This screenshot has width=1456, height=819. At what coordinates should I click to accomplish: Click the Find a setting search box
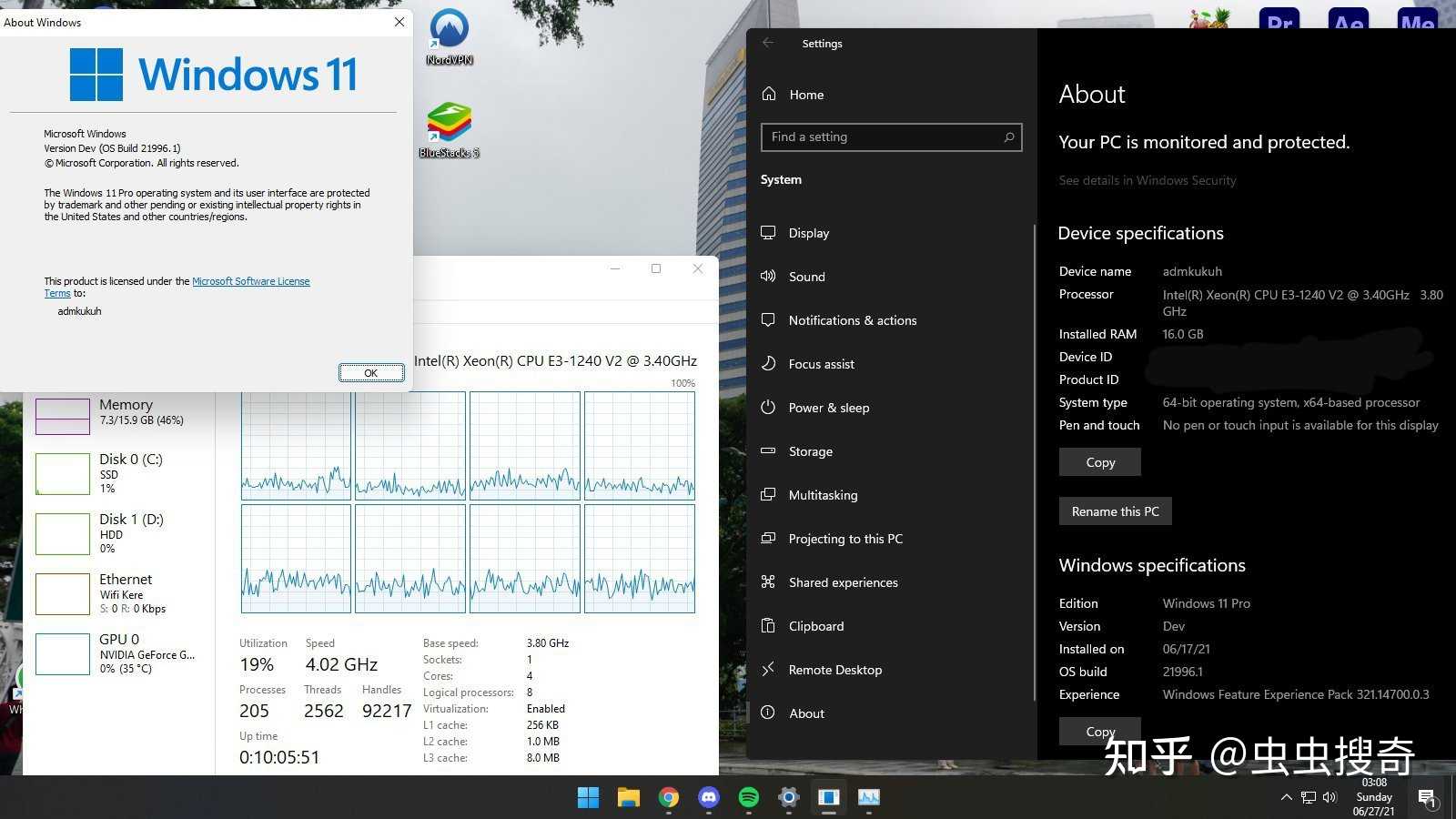click(x=891, y=137)
